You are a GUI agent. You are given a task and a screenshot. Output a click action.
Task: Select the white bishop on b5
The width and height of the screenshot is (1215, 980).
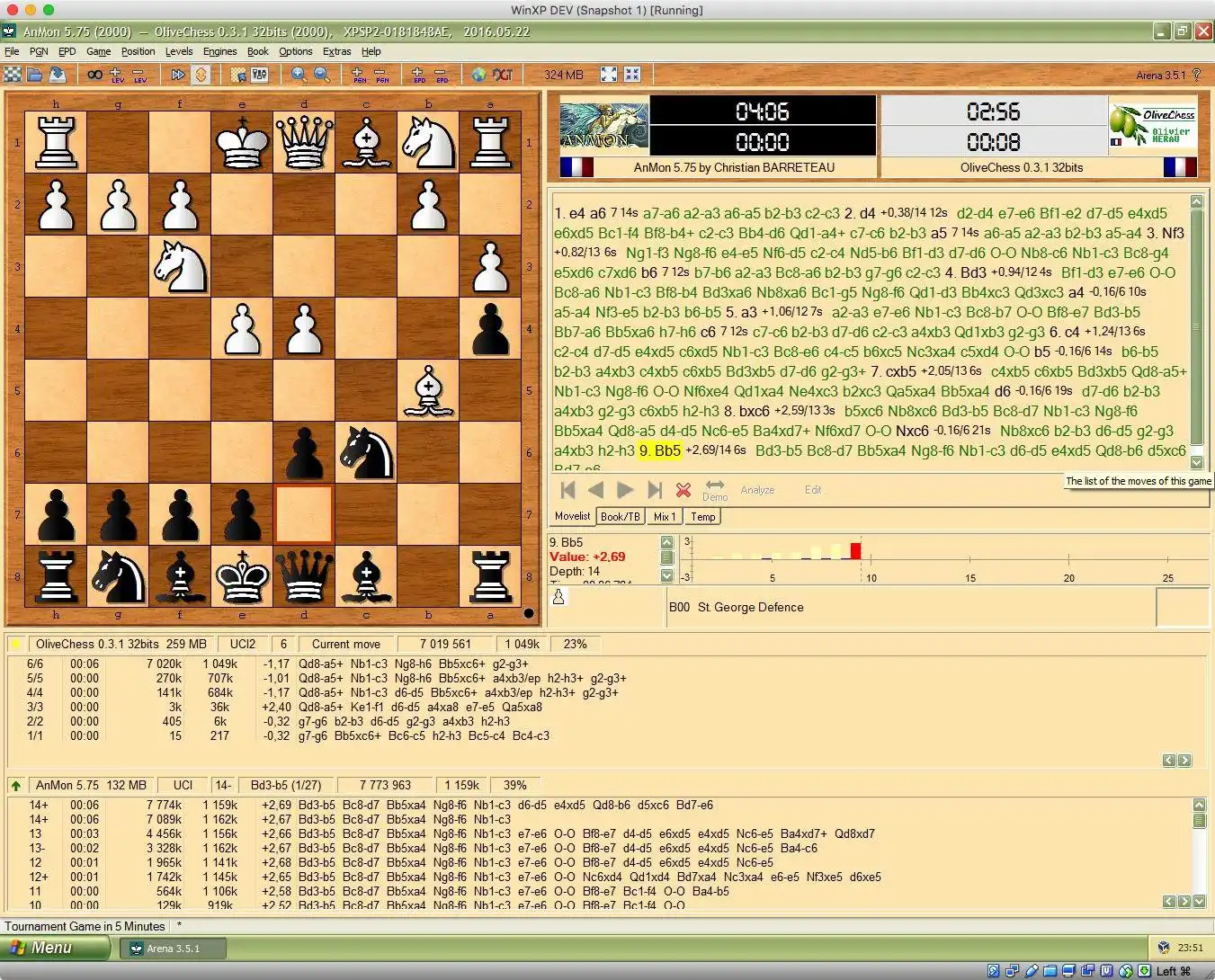point(428,390)
